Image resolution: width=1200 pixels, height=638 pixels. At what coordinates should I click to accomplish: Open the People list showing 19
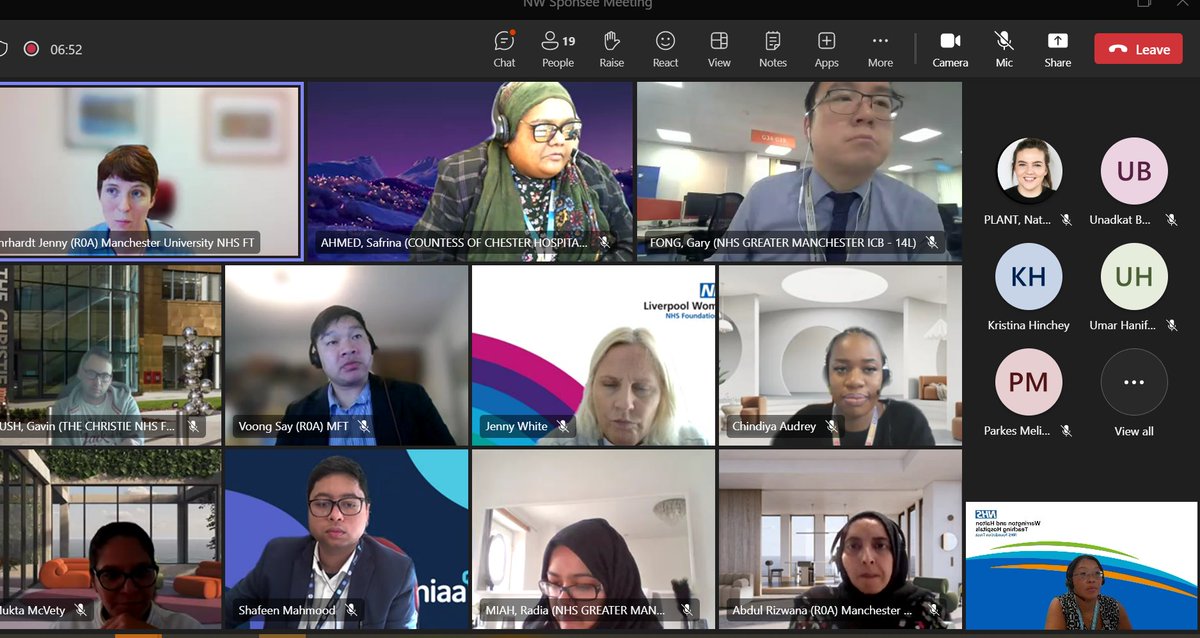[558, 48]
